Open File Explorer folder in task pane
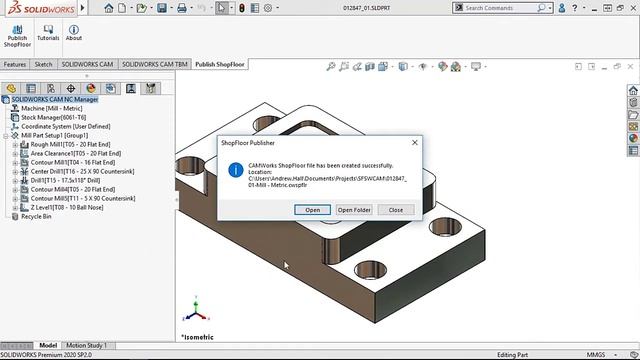The height and width of the screenshot is (360, 640). [633, 115]
